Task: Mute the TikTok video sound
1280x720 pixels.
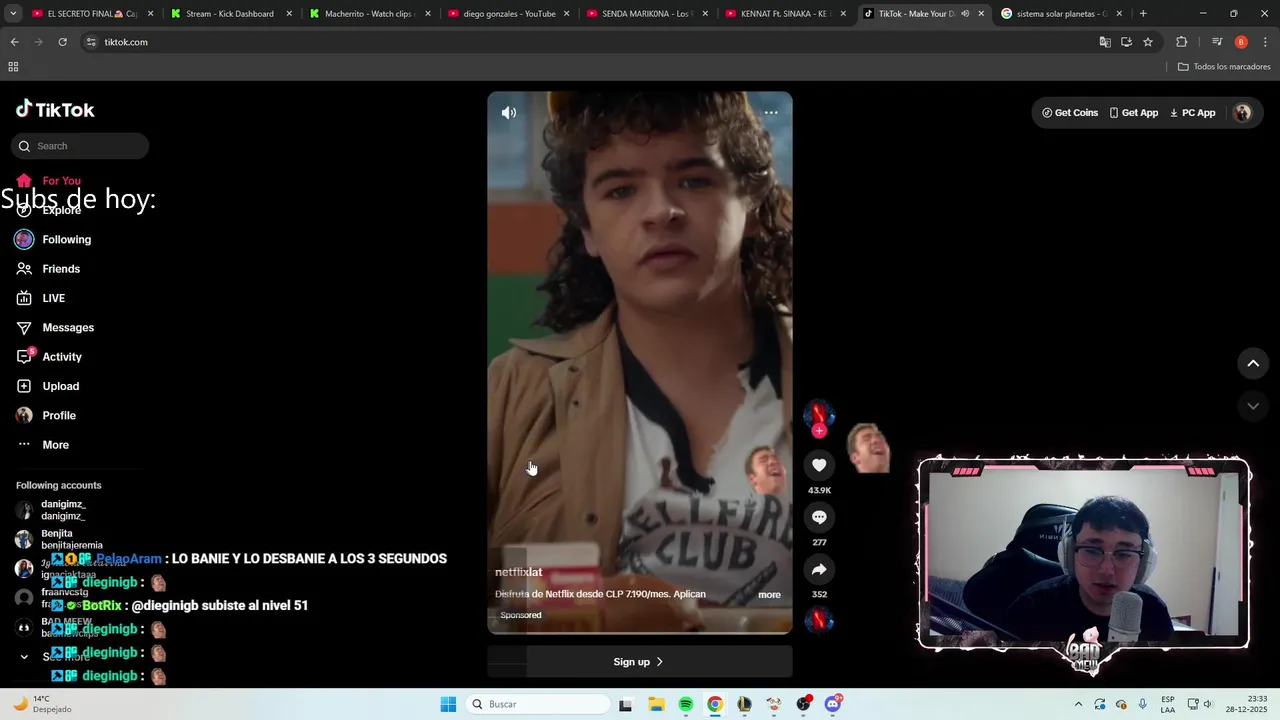Action: [x=509, y=113]
